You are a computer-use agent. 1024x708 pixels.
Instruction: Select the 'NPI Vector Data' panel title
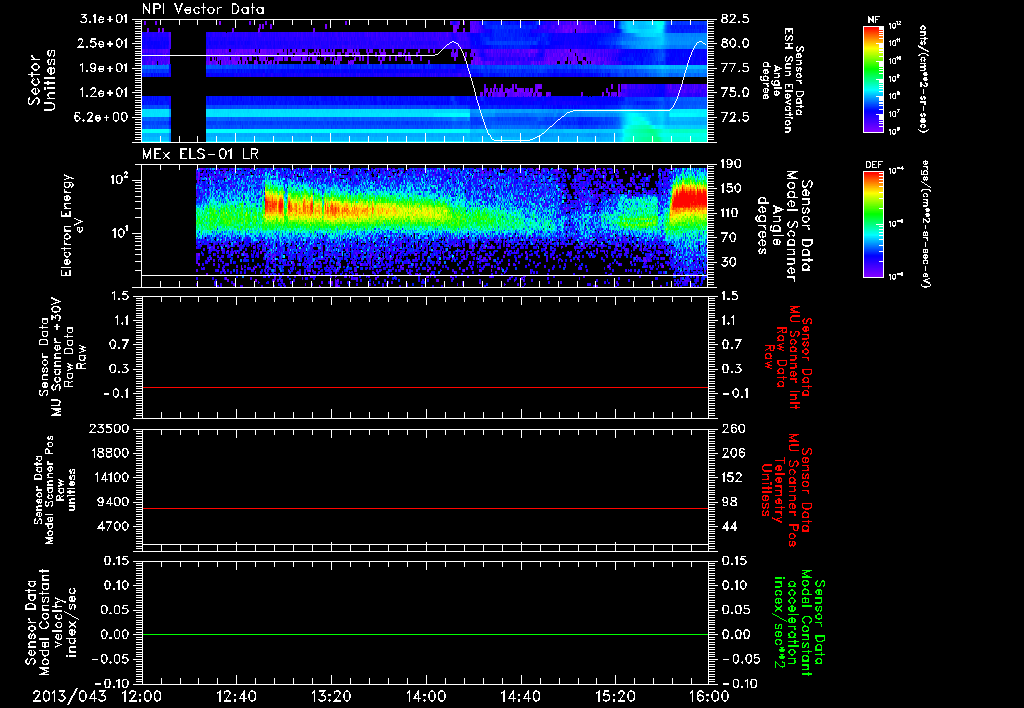tap(203, 9)
